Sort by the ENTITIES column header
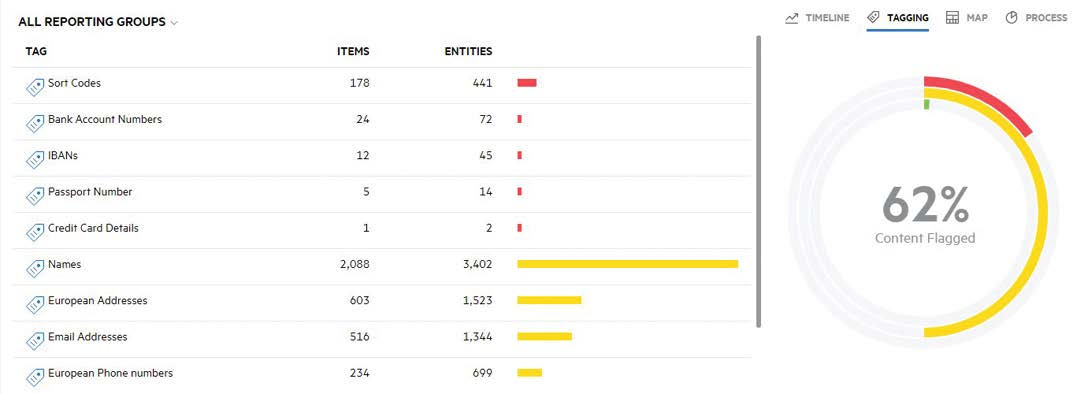 point(468,51)
